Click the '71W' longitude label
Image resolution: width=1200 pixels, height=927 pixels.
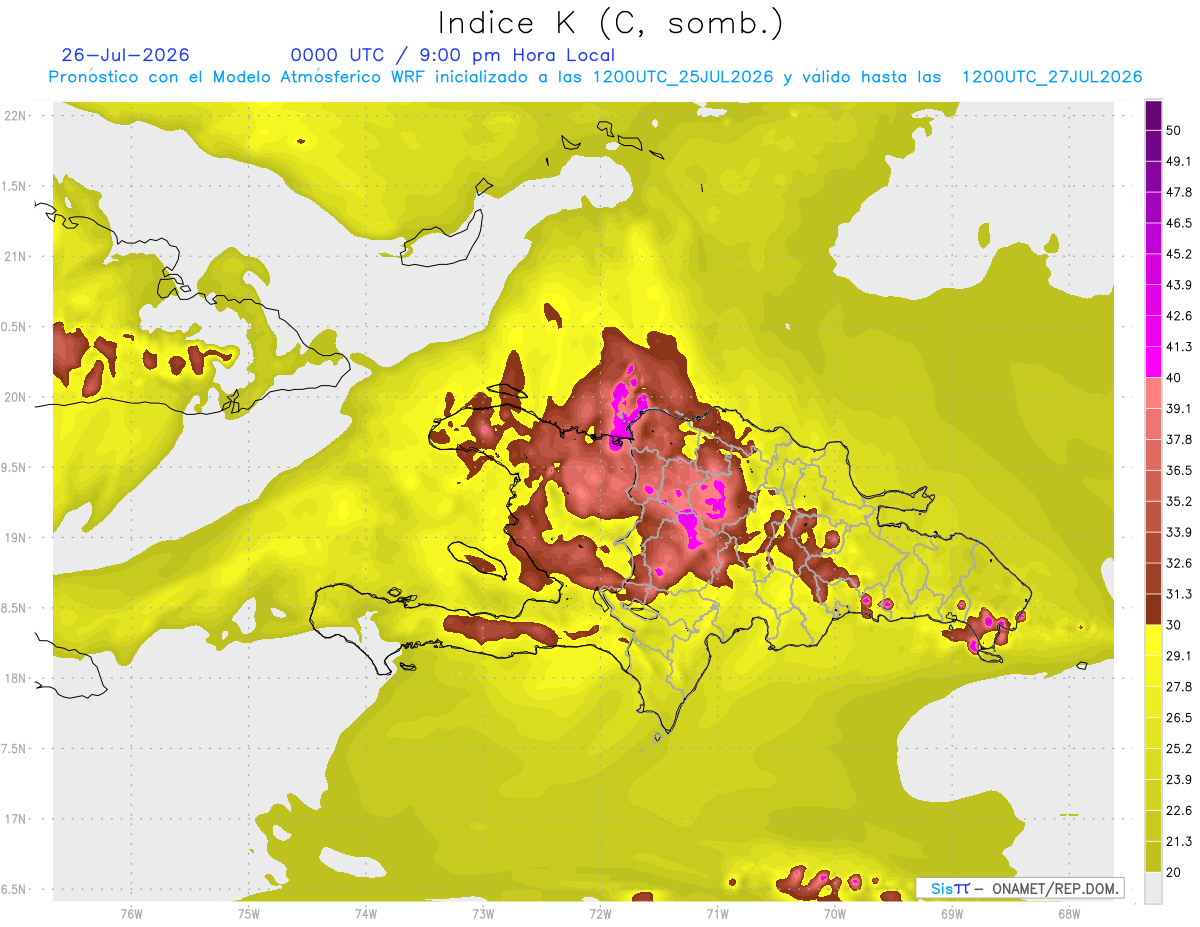[717, 913]
